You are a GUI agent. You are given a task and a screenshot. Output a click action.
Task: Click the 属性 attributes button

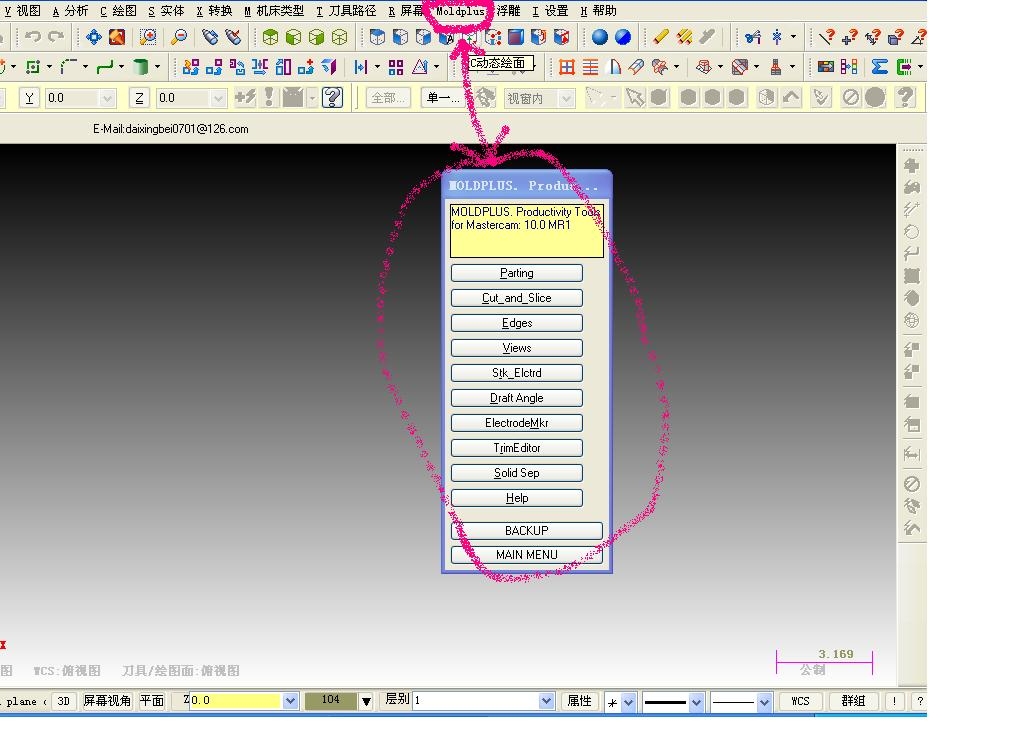coord(579,701)
